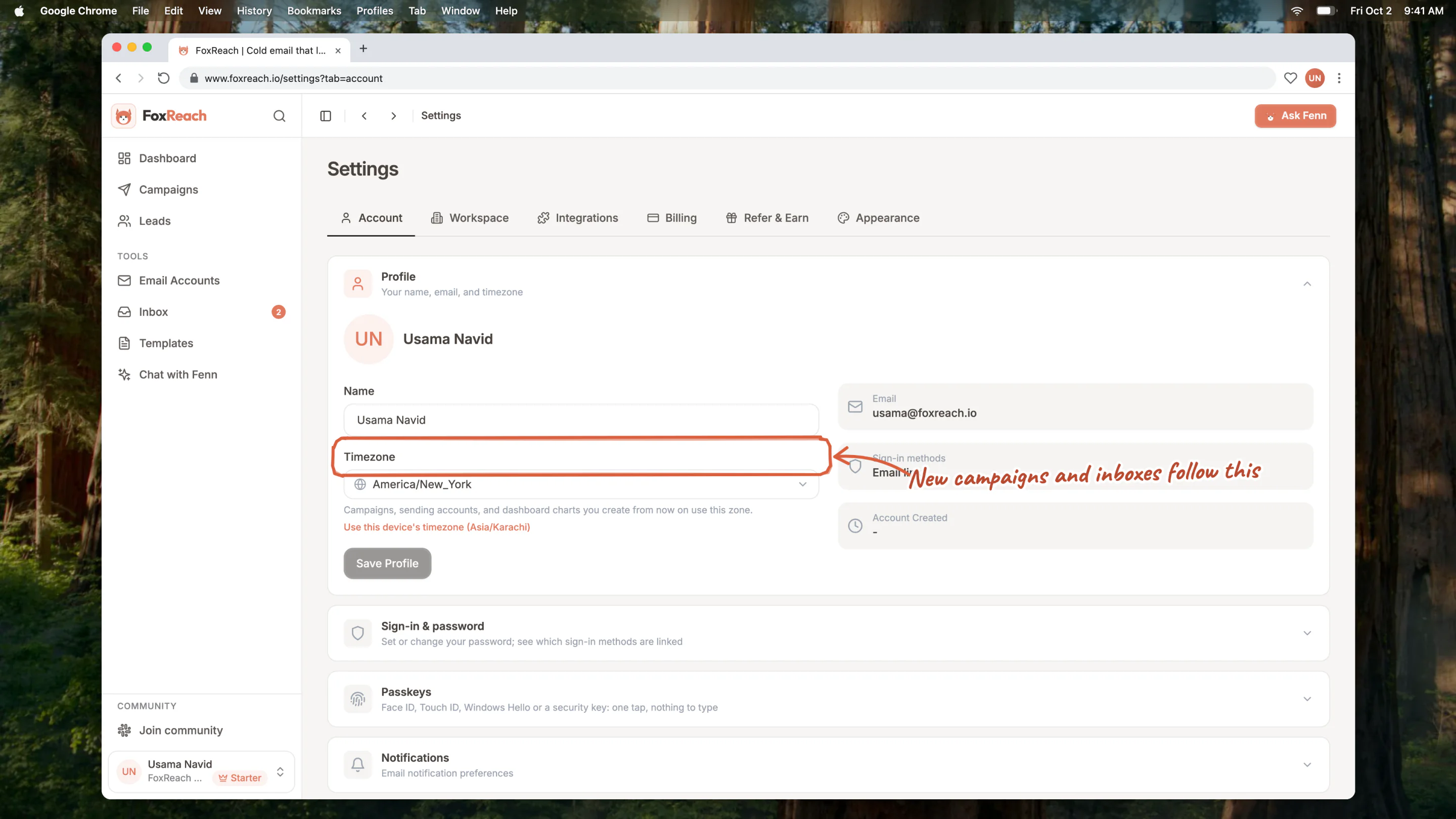Expand the Sign-in & password section
The width and height of the screenshot is (1456, 819).
tap(1307, 633)
